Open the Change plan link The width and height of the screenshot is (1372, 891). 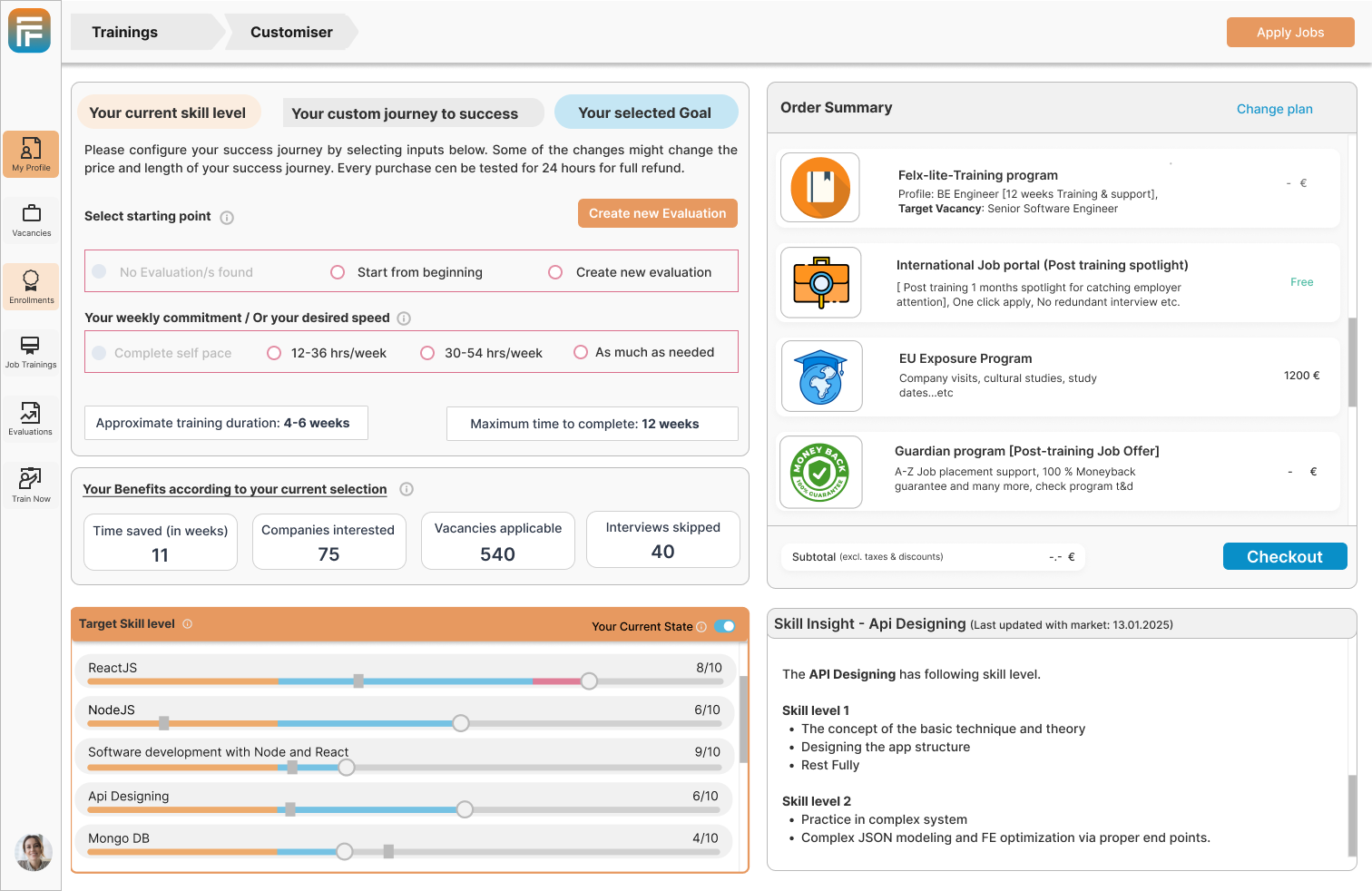pos(1274,108)
